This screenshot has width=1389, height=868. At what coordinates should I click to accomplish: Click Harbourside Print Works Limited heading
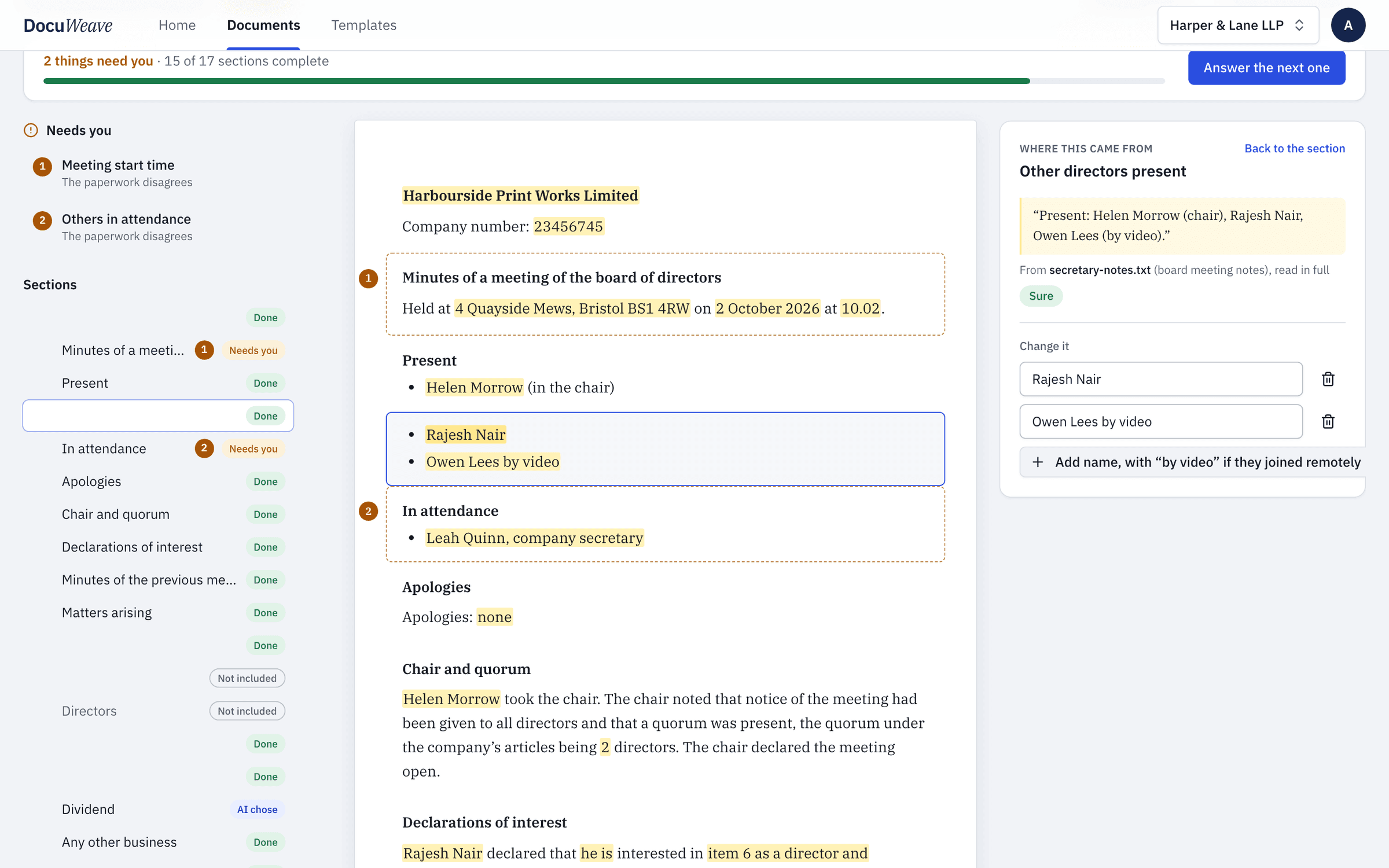click(x=520, y=196)
